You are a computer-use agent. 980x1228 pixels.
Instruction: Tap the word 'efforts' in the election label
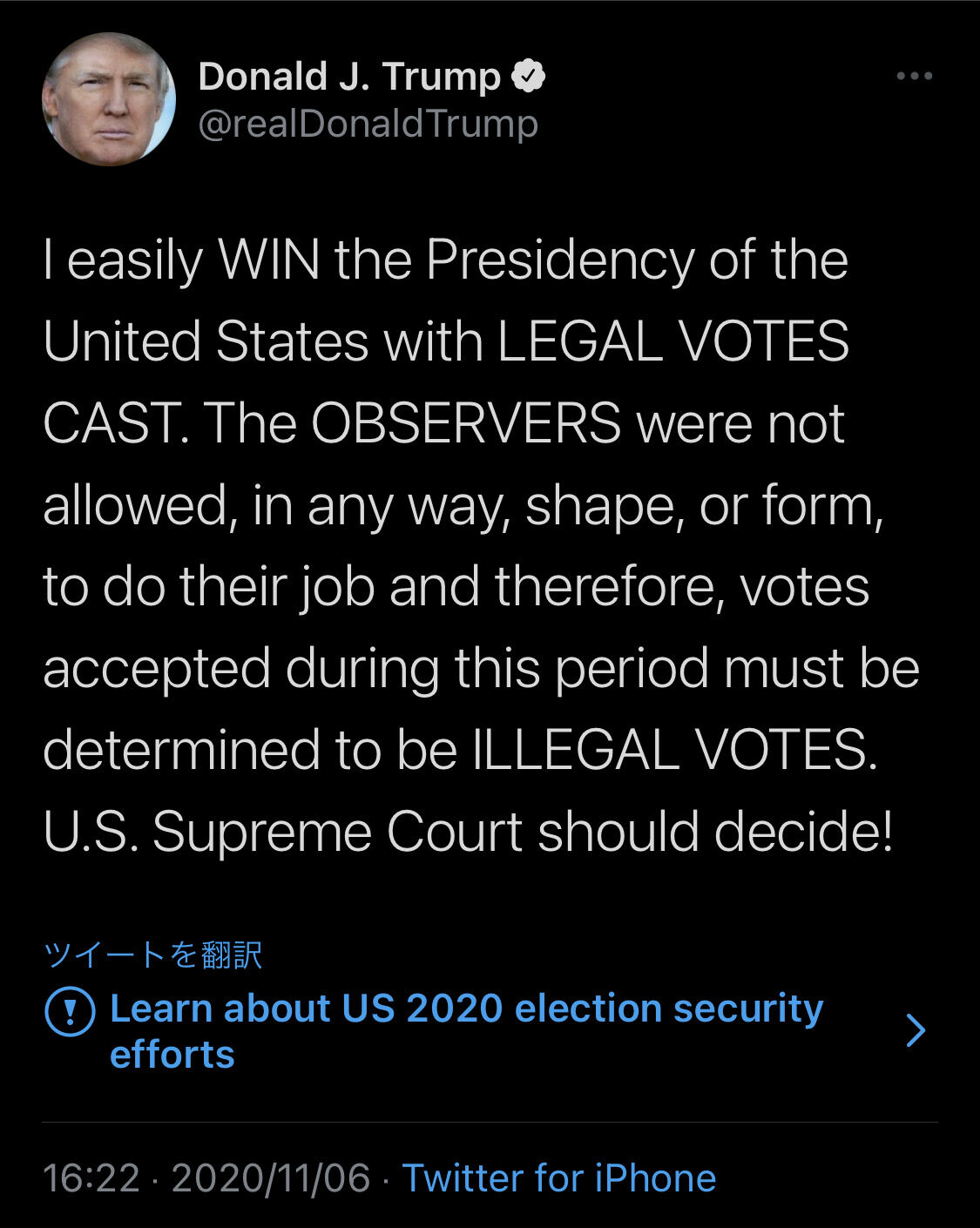tap(172, 1055)
